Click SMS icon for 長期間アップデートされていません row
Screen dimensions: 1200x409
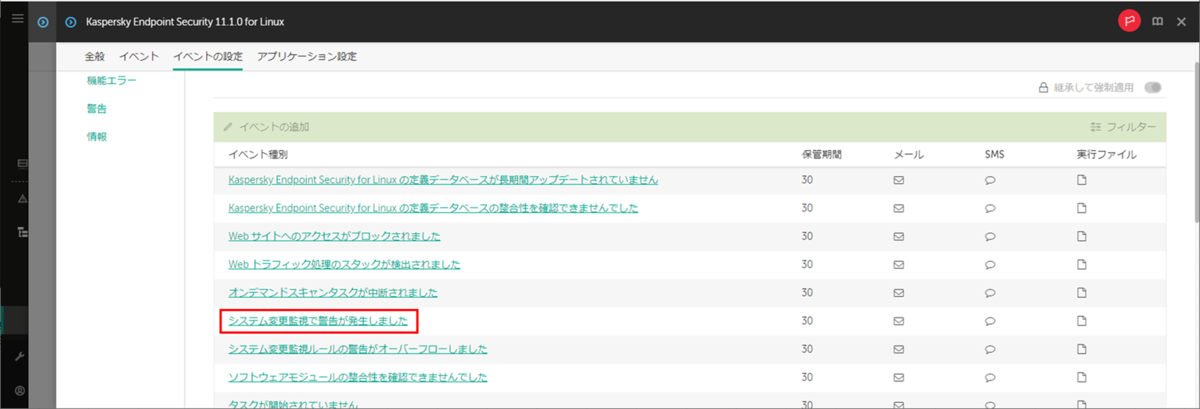coord(990,180)
